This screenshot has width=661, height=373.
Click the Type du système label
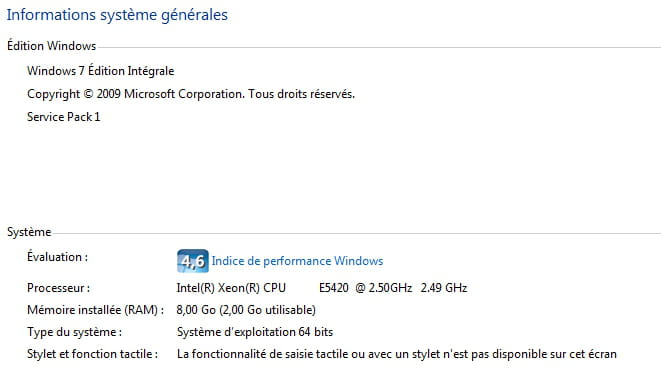[x=74, y=332]
